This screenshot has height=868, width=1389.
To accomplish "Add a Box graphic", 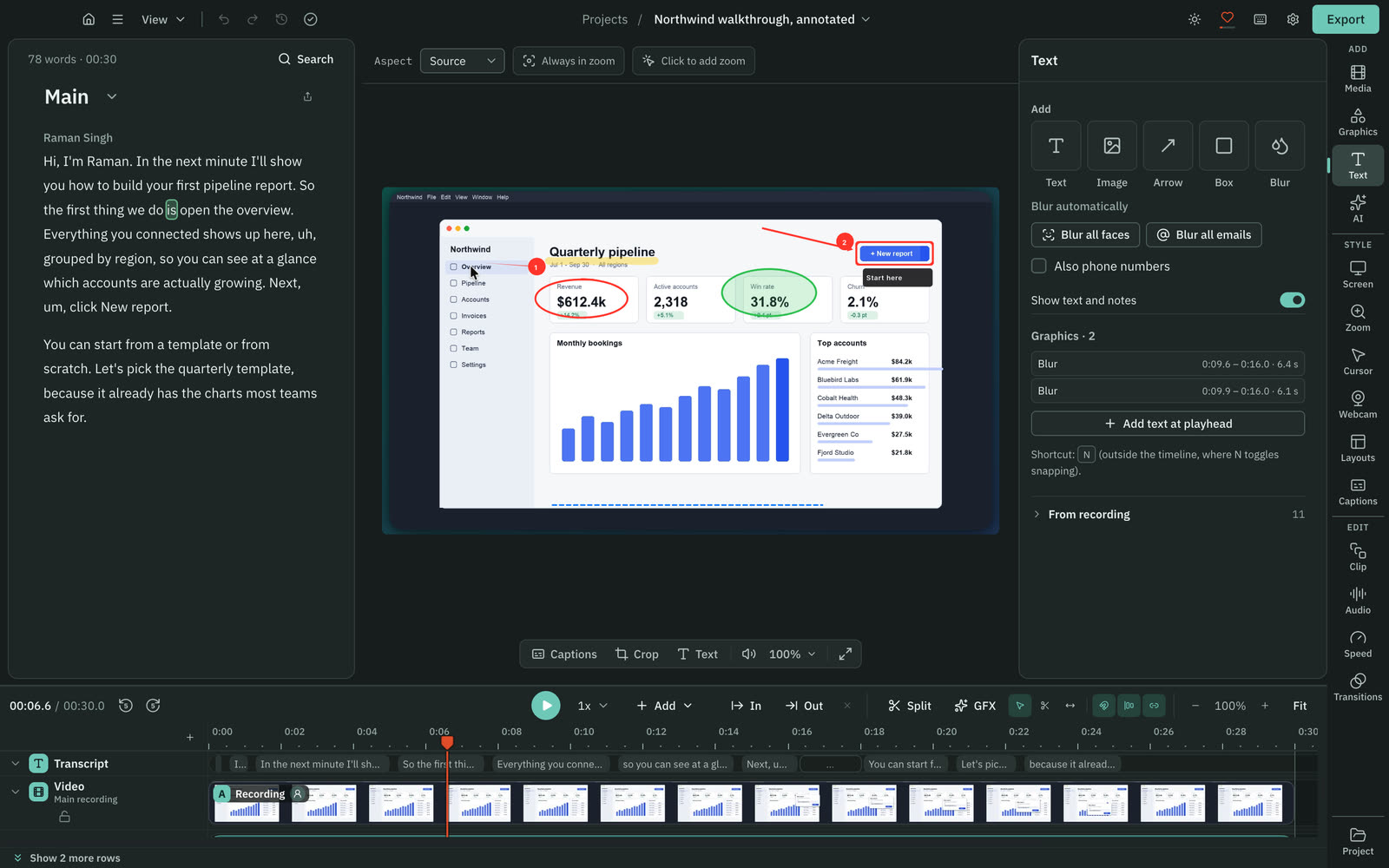I will (1224, 146).
